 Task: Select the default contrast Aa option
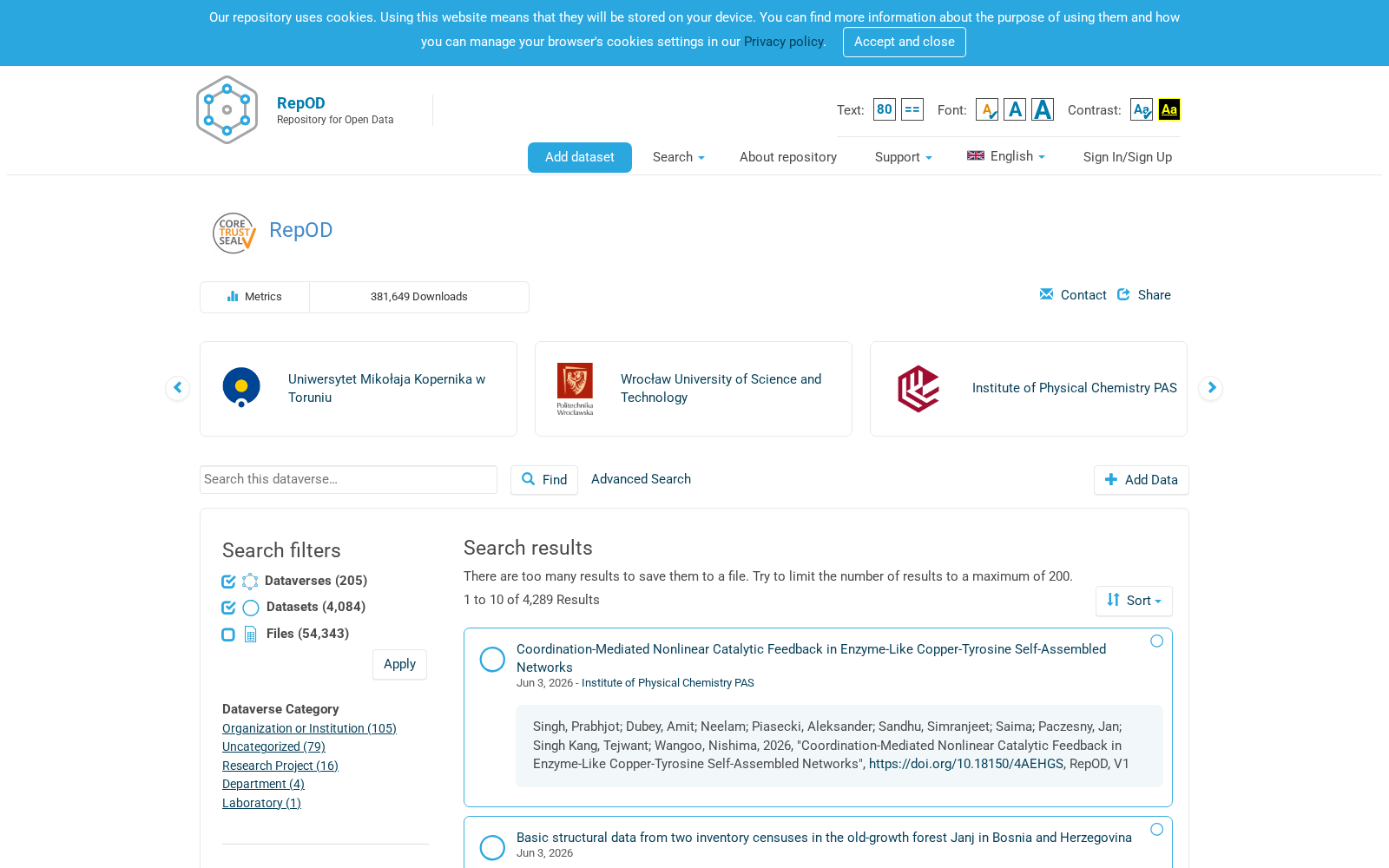[x=1142, y=109]
